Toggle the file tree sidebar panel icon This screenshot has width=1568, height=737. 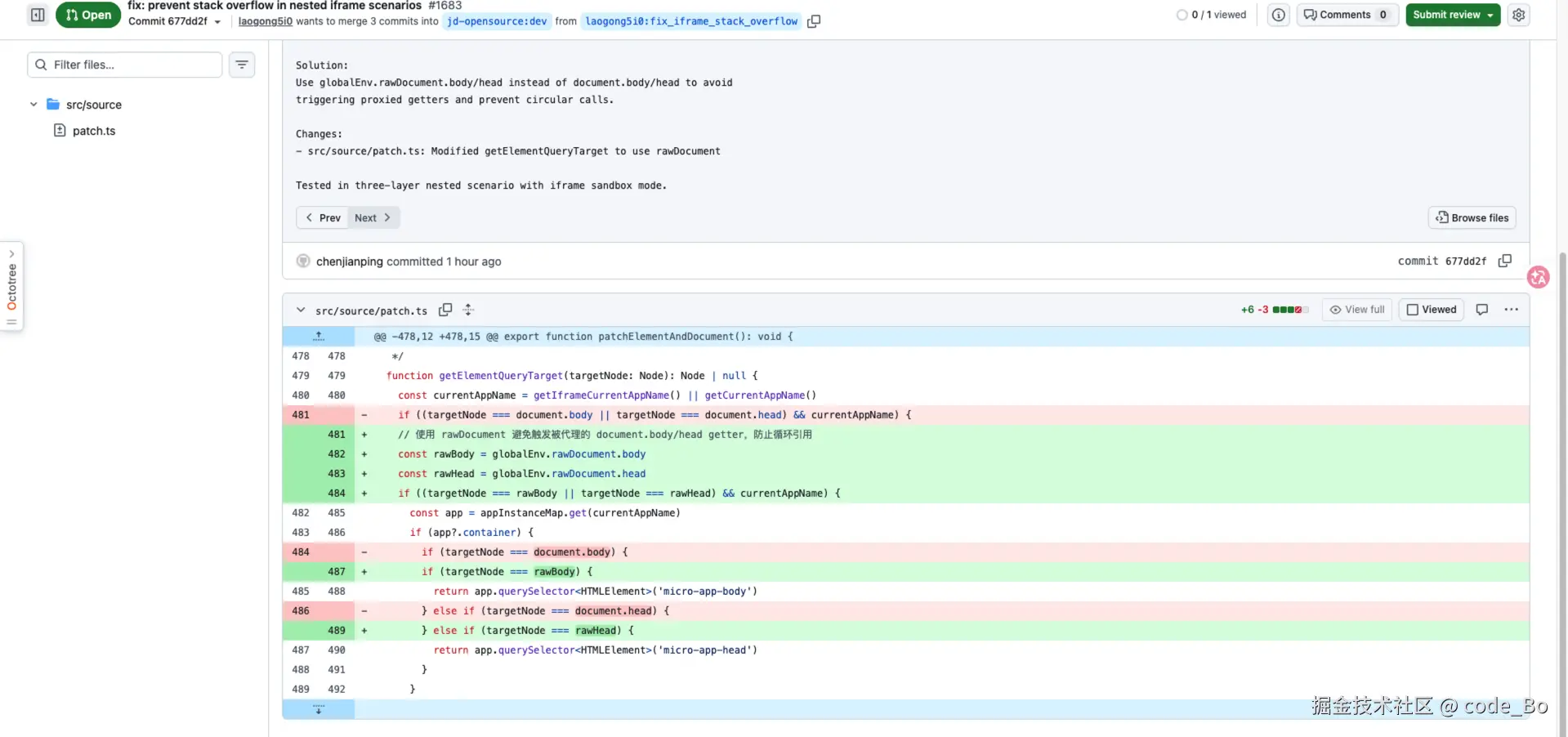38,15
